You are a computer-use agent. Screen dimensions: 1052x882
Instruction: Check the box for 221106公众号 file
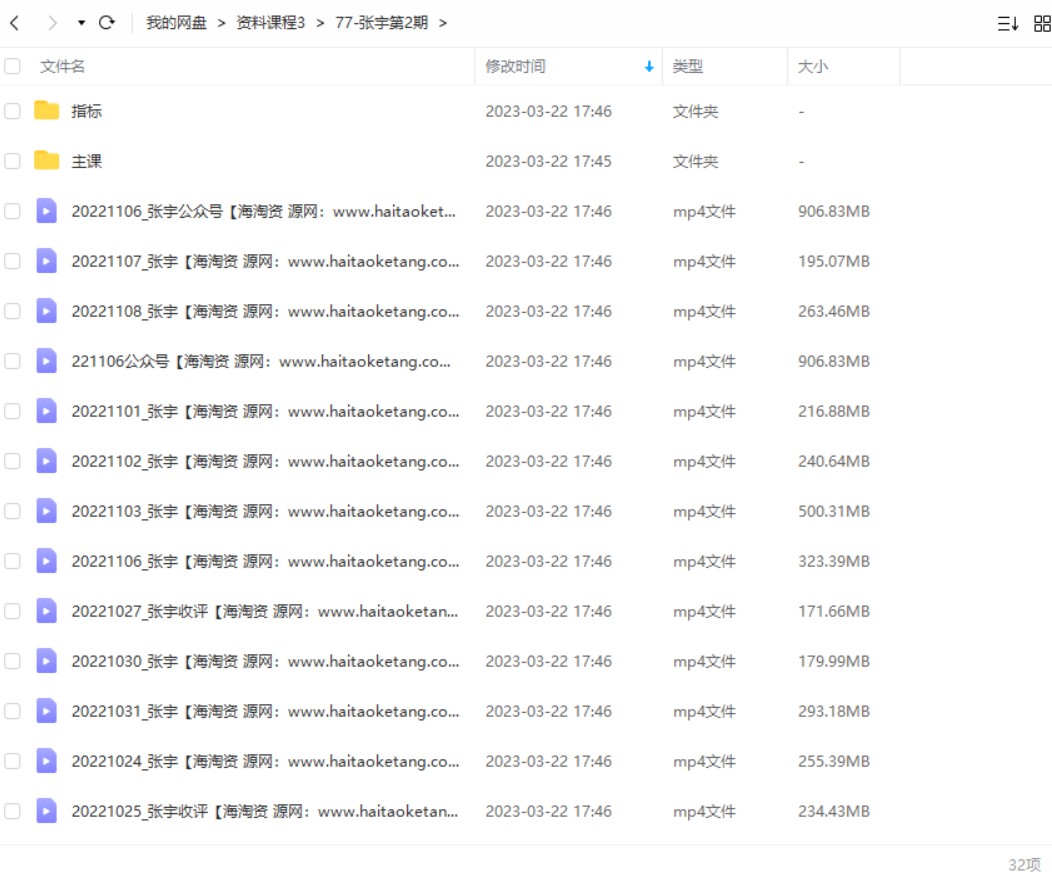point(12,362)
